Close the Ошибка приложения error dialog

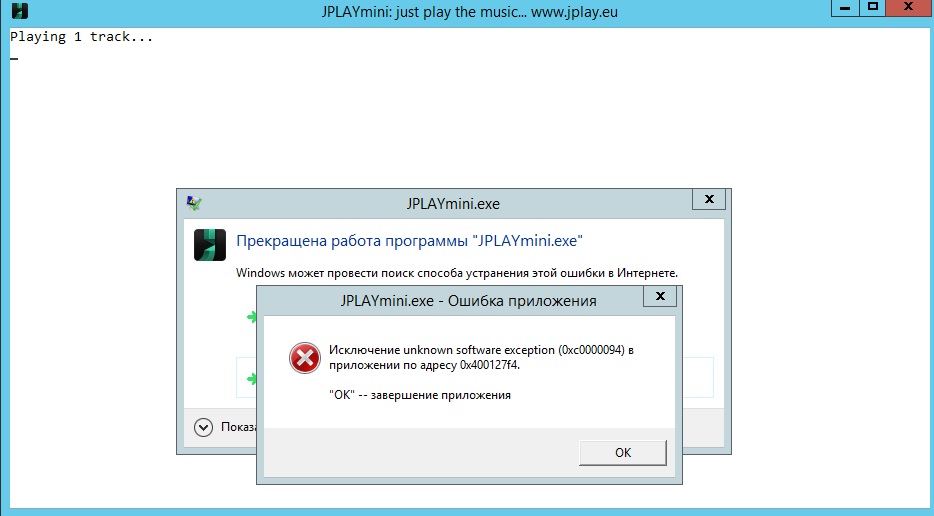tap(659, 296)
